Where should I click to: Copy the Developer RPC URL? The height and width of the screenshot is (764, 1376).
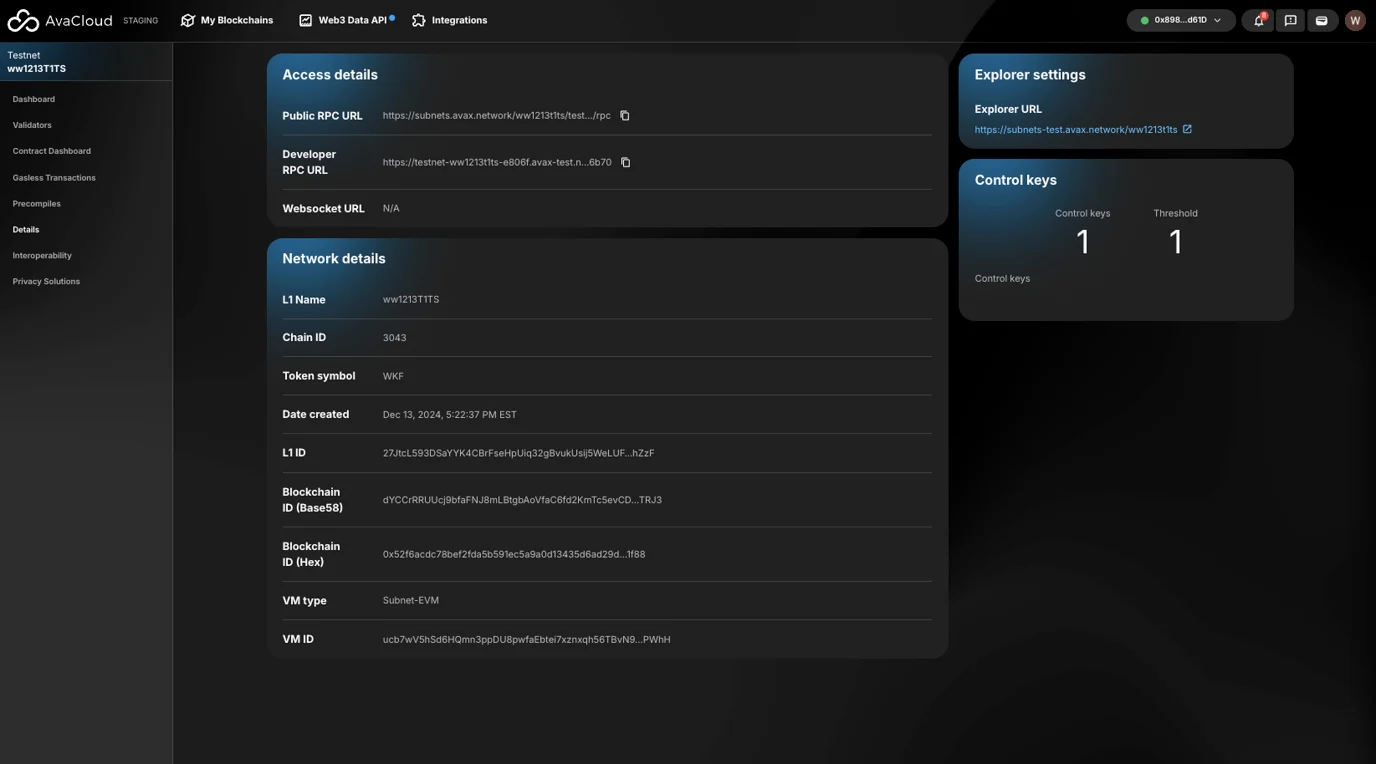click(x=626, y=162)
